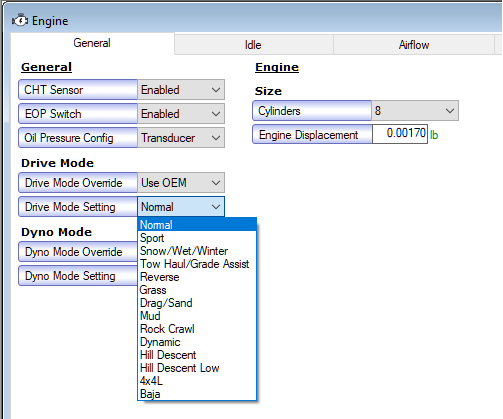Viewport: 503px width, 419px height.
Task: Select Hill Descent Low option
Action: pos(197,368)
